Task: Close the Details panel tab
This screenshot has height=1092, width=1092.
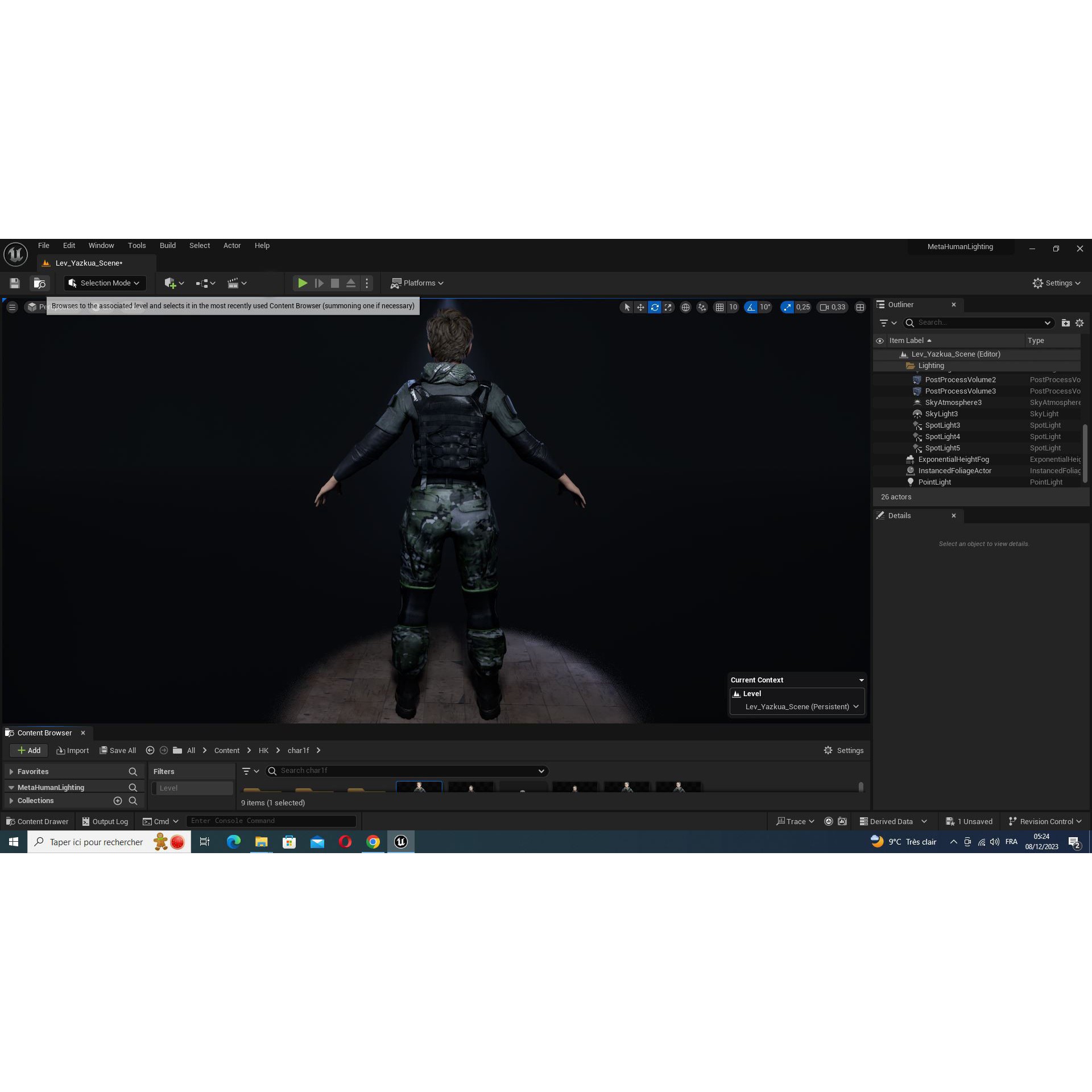Action: (x=954, y=515)
